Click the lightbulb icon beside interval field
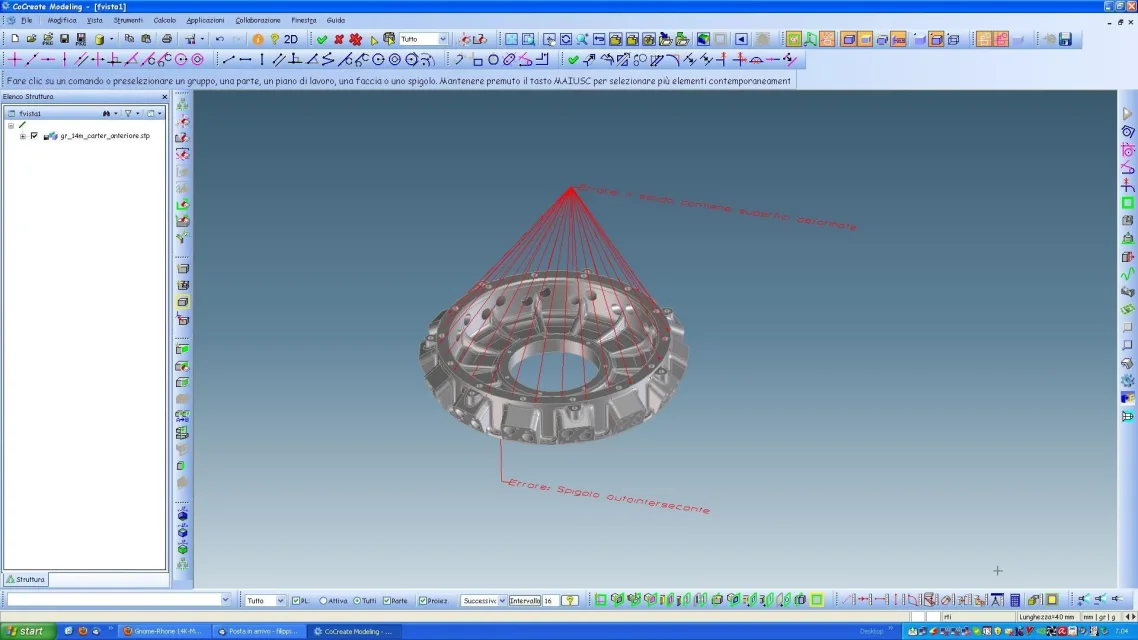Viewport: 1138px width, 640px height. point(570,601)
